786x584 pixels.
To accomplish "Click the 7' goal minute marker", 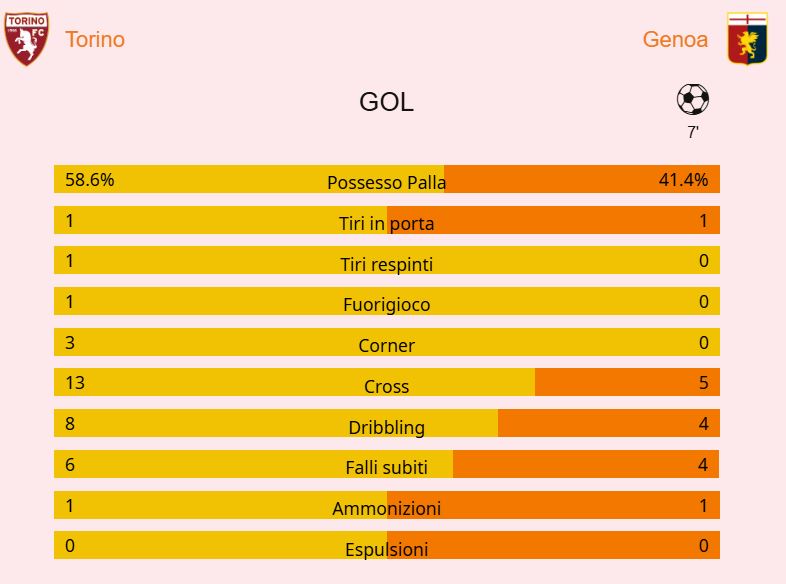I will pyautogui.click(x=692, y=132).
